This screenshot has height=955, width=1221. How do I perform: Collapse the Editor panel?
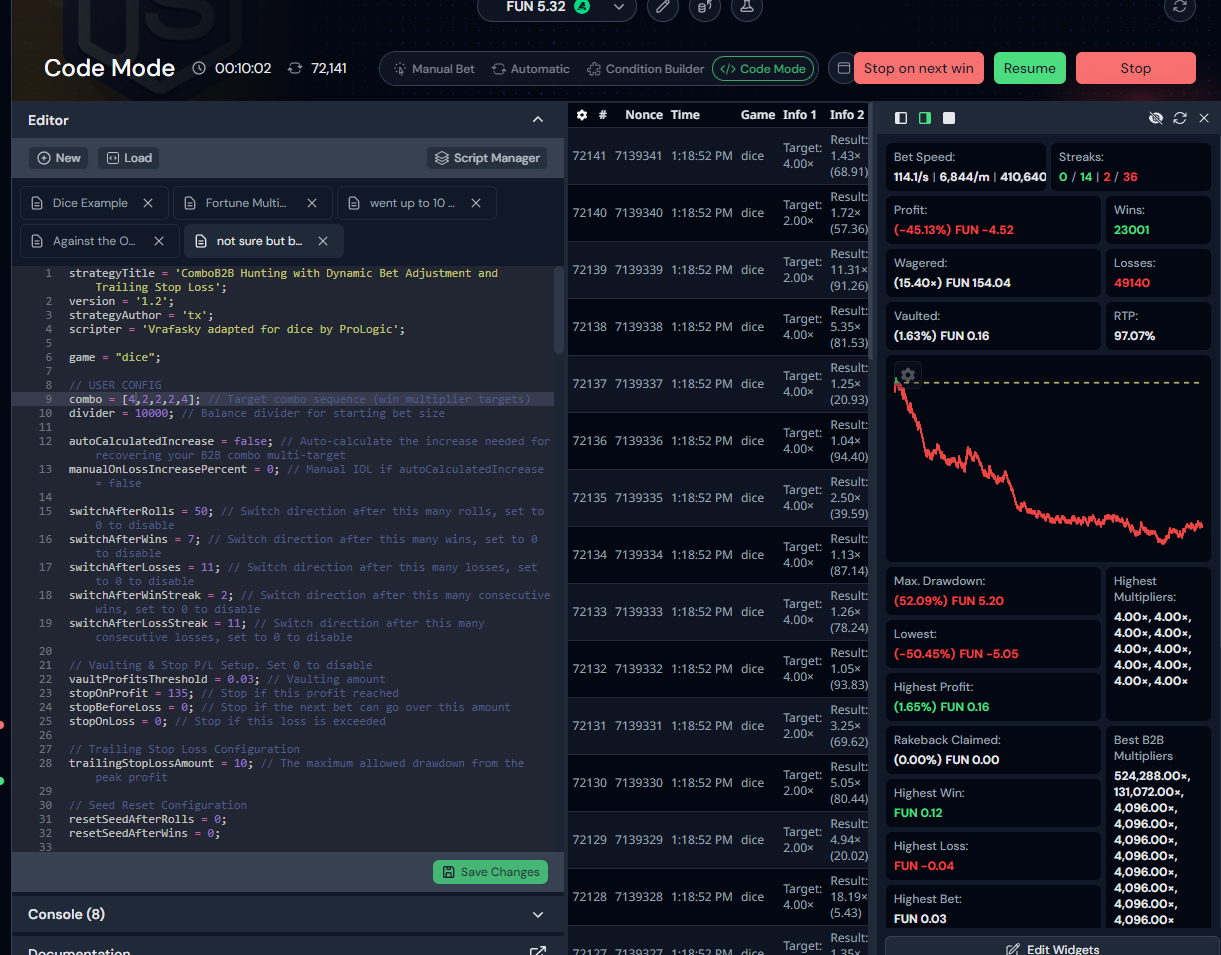[x=537, y=120]
